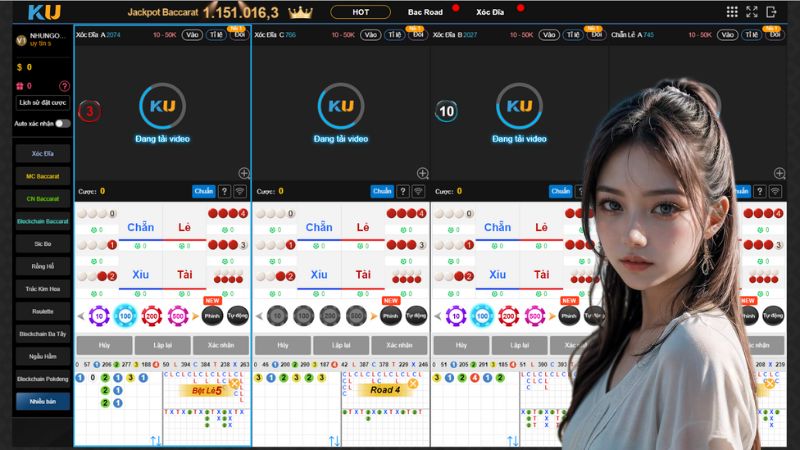Open the signal quality icon in Xóc Đĩa A table
Viewport: 800px width, 450px height.
[240, 191]
